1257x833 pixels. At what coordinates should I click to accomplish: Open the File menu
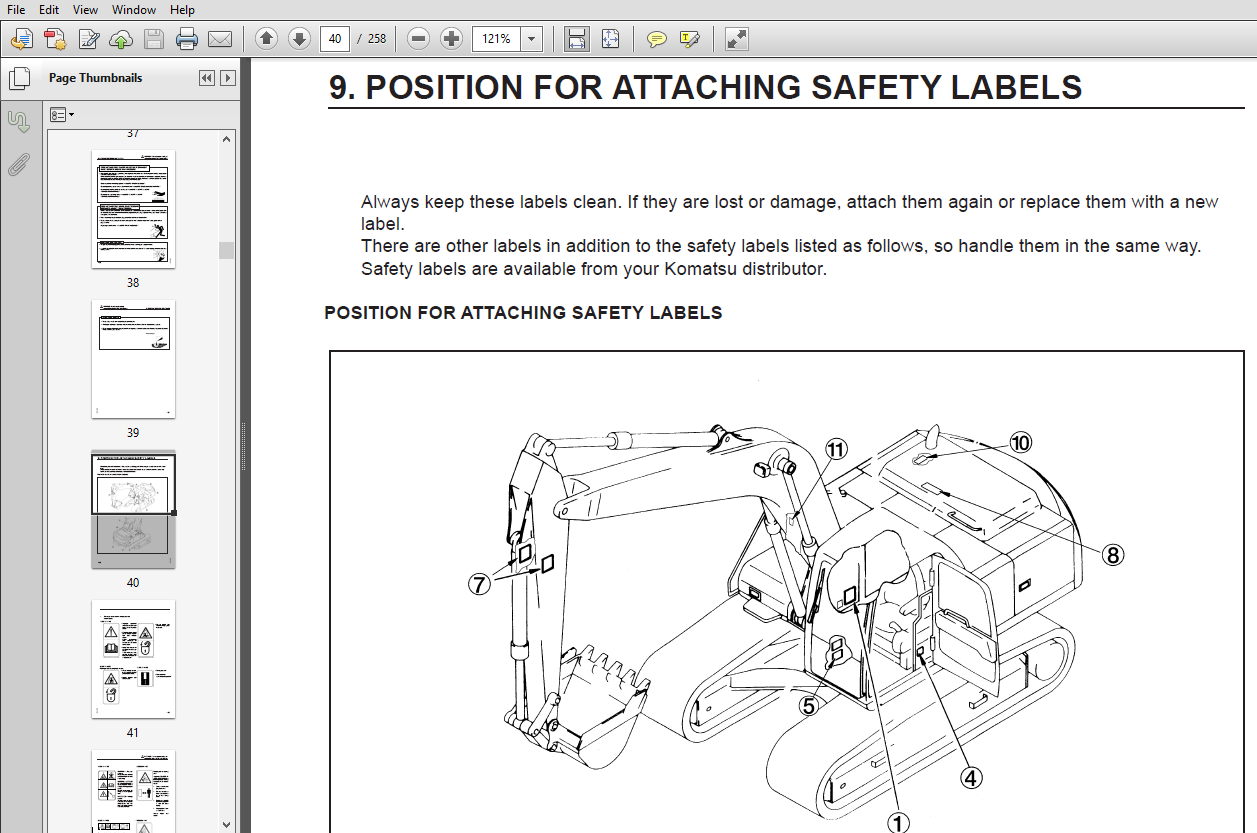16,9
